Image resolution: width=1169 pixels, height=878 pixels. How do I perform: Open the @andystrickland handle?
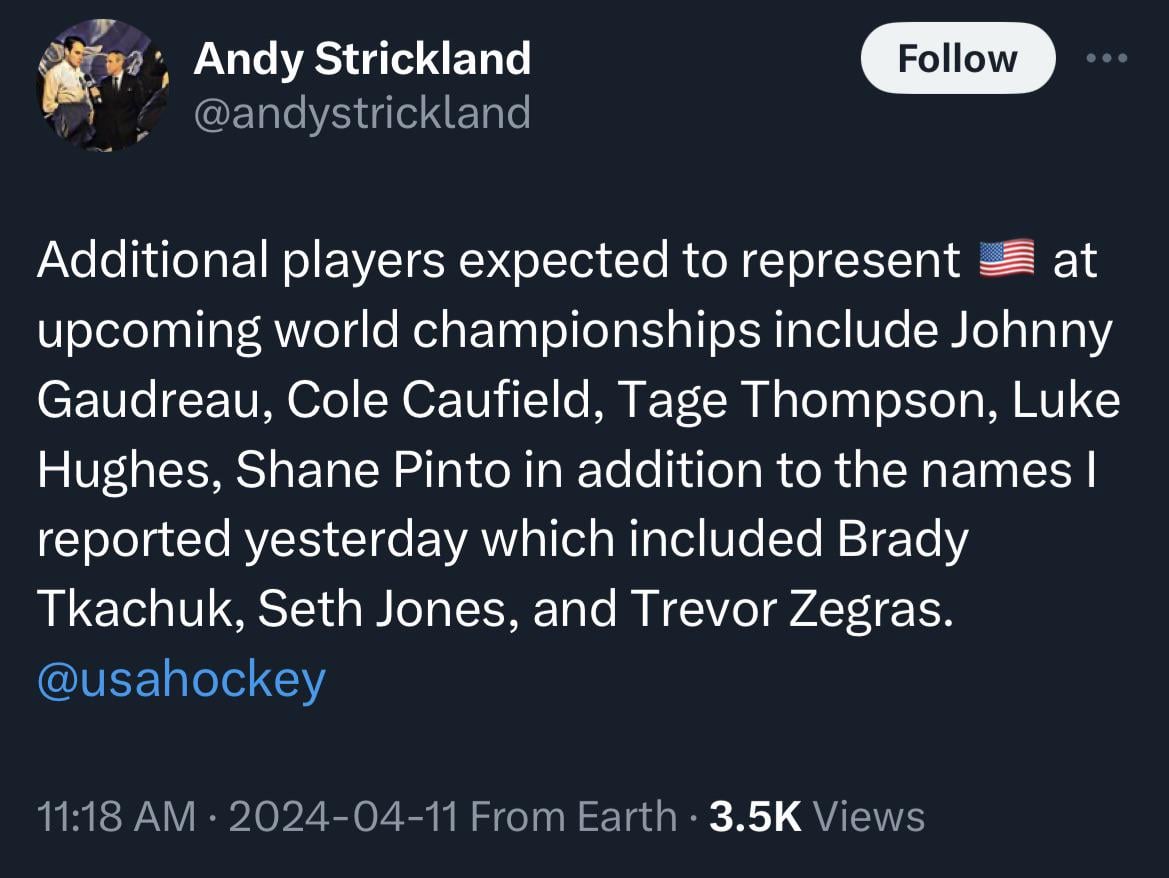click(362, 112)
